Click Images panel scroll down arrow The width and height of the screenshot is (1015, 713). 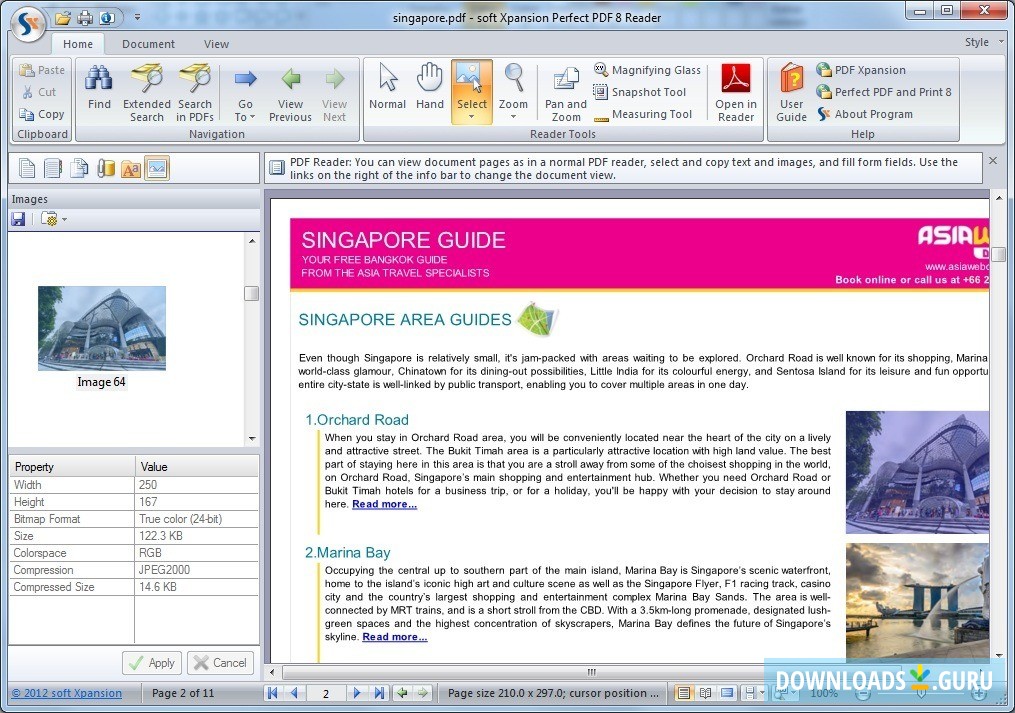(252, 438)
